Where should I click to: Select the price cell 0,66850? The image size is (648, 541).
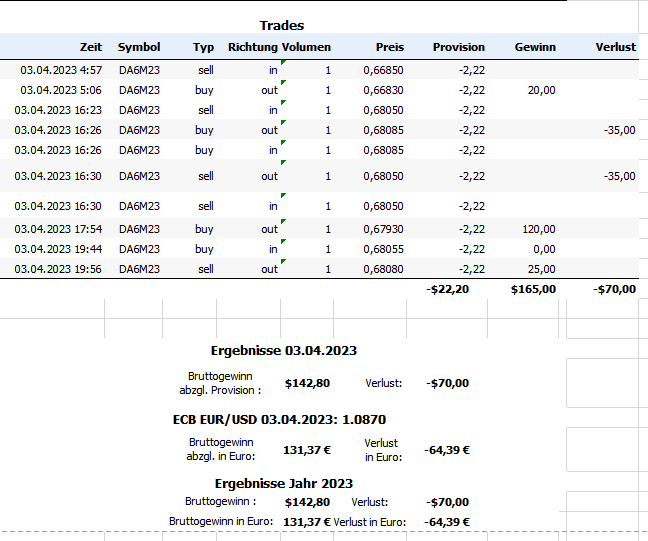tap(384, 70)
